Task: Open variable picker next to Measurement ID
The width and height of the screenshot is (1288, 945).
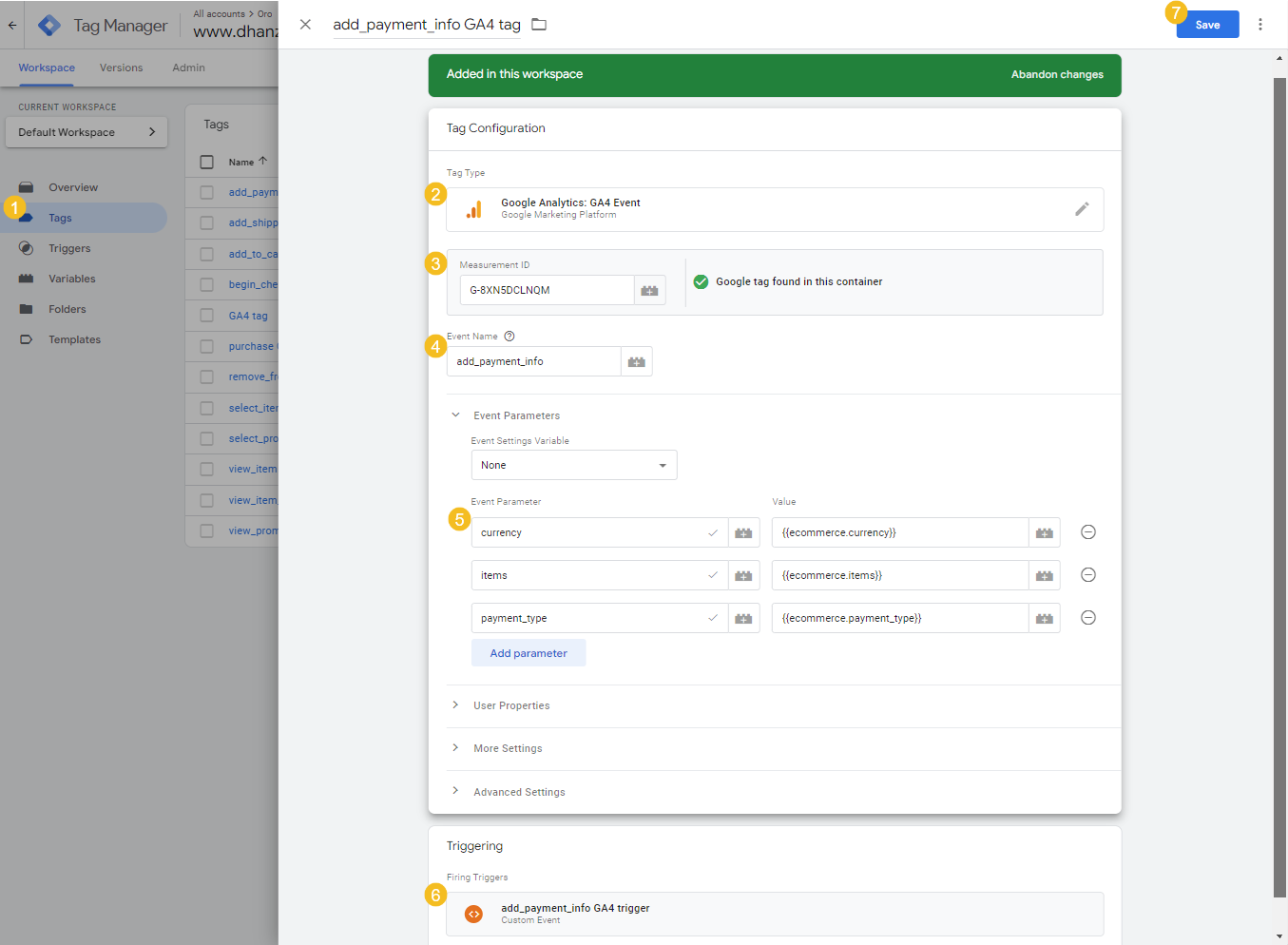Action: coord(649,291)
